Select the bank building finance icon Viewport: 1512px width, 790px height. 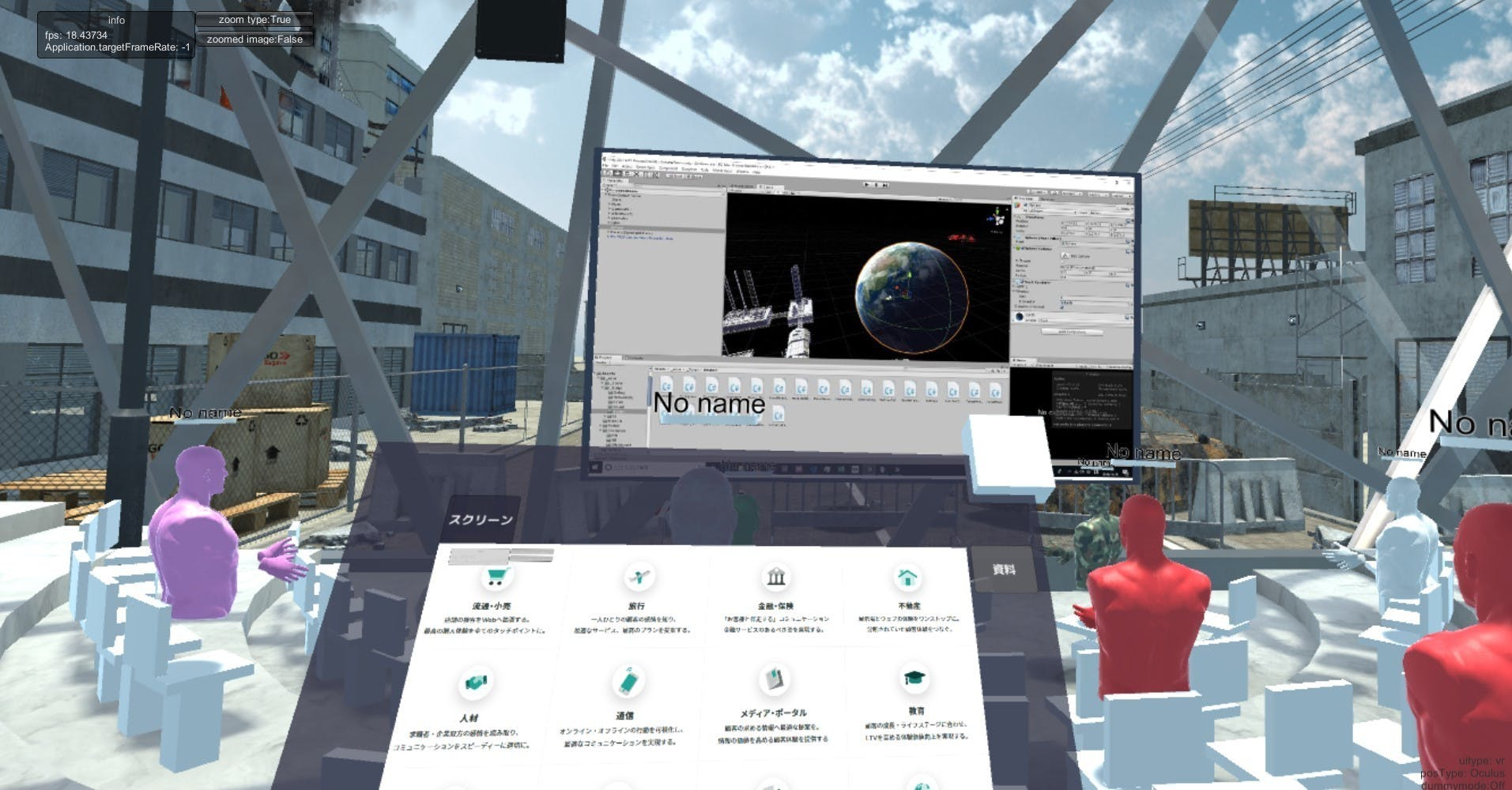click(x=775, y=577)
